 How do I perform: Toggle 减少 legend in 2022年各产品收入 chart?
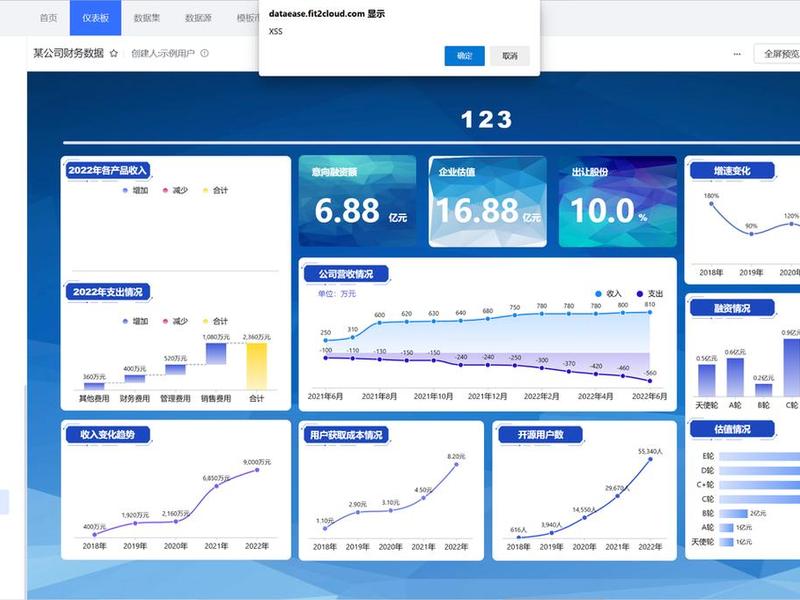[x=175, y=190]
